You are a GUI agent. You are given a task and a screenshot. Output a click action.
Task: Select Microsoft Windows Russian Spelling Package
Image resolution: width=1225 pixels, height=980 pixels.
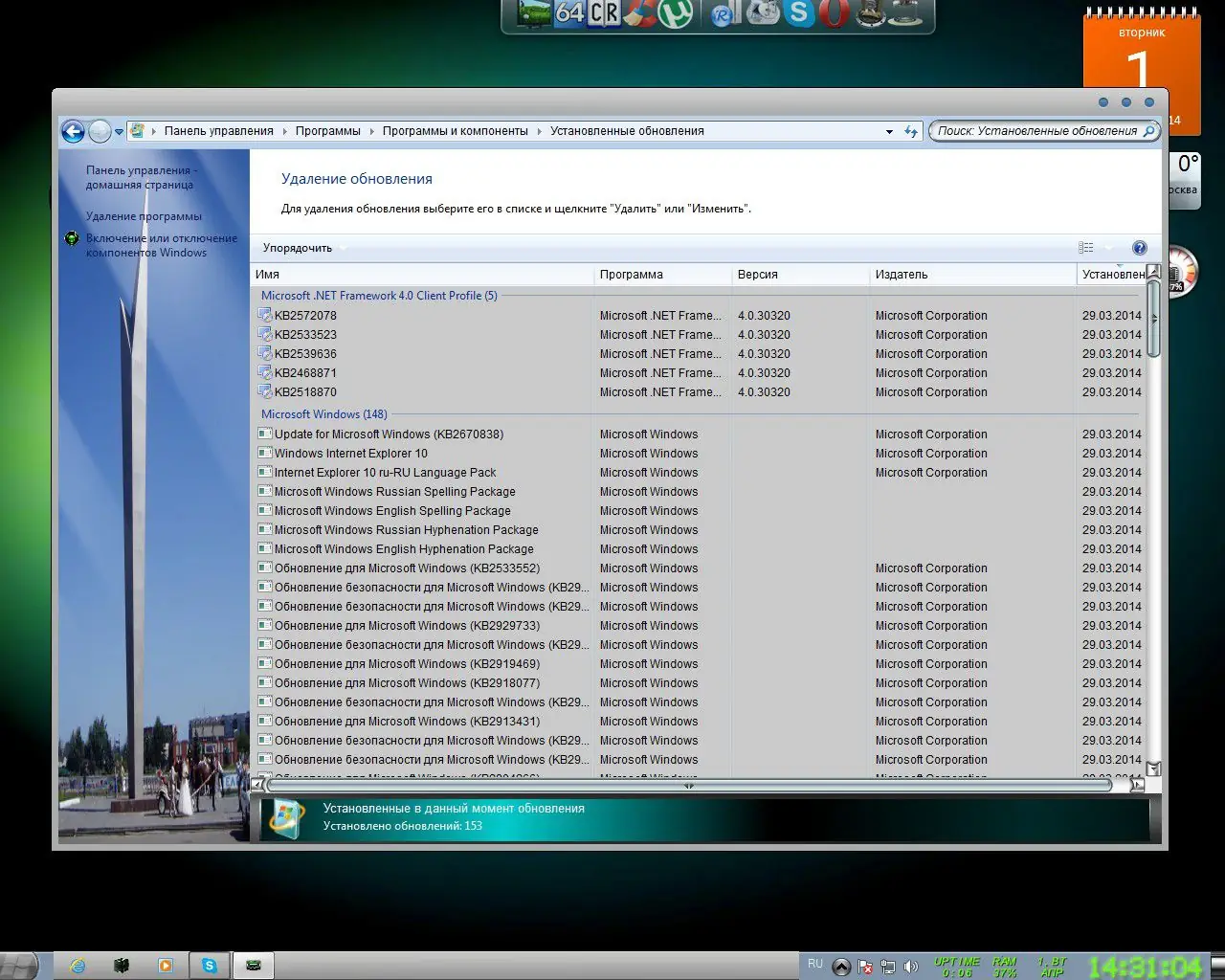[699, 491]
